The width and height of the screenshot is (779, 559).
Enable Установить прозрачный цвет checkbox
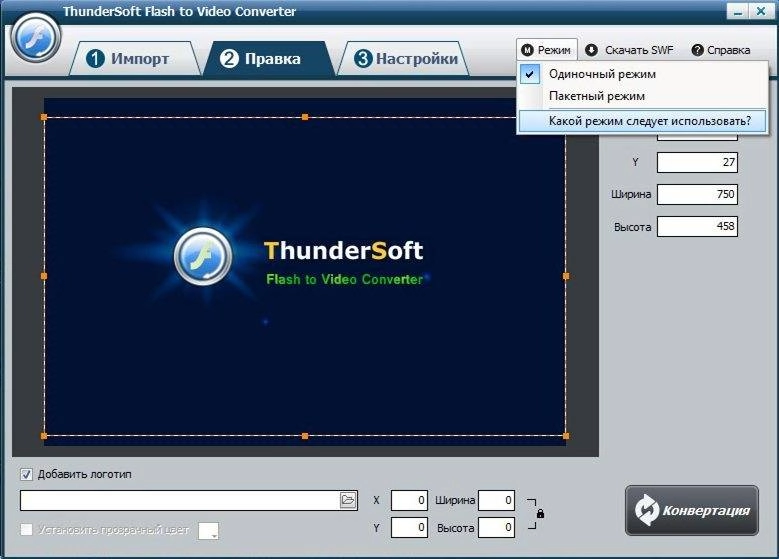[x=26, y=529]
